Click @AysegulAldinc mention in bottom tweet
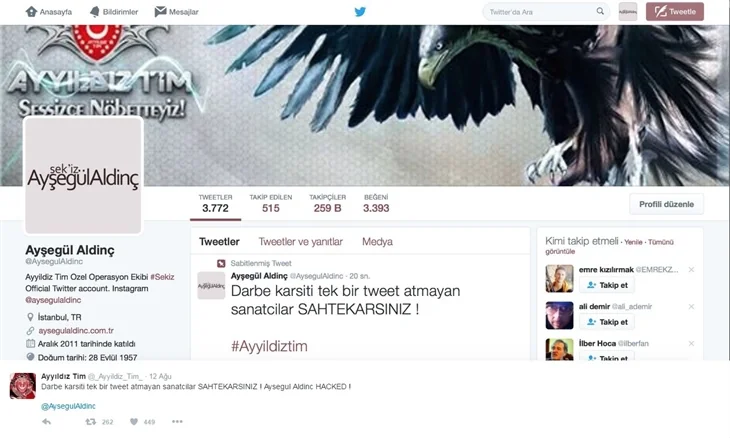The width and height of the screenshot is (730, 438). click(68, 406)
